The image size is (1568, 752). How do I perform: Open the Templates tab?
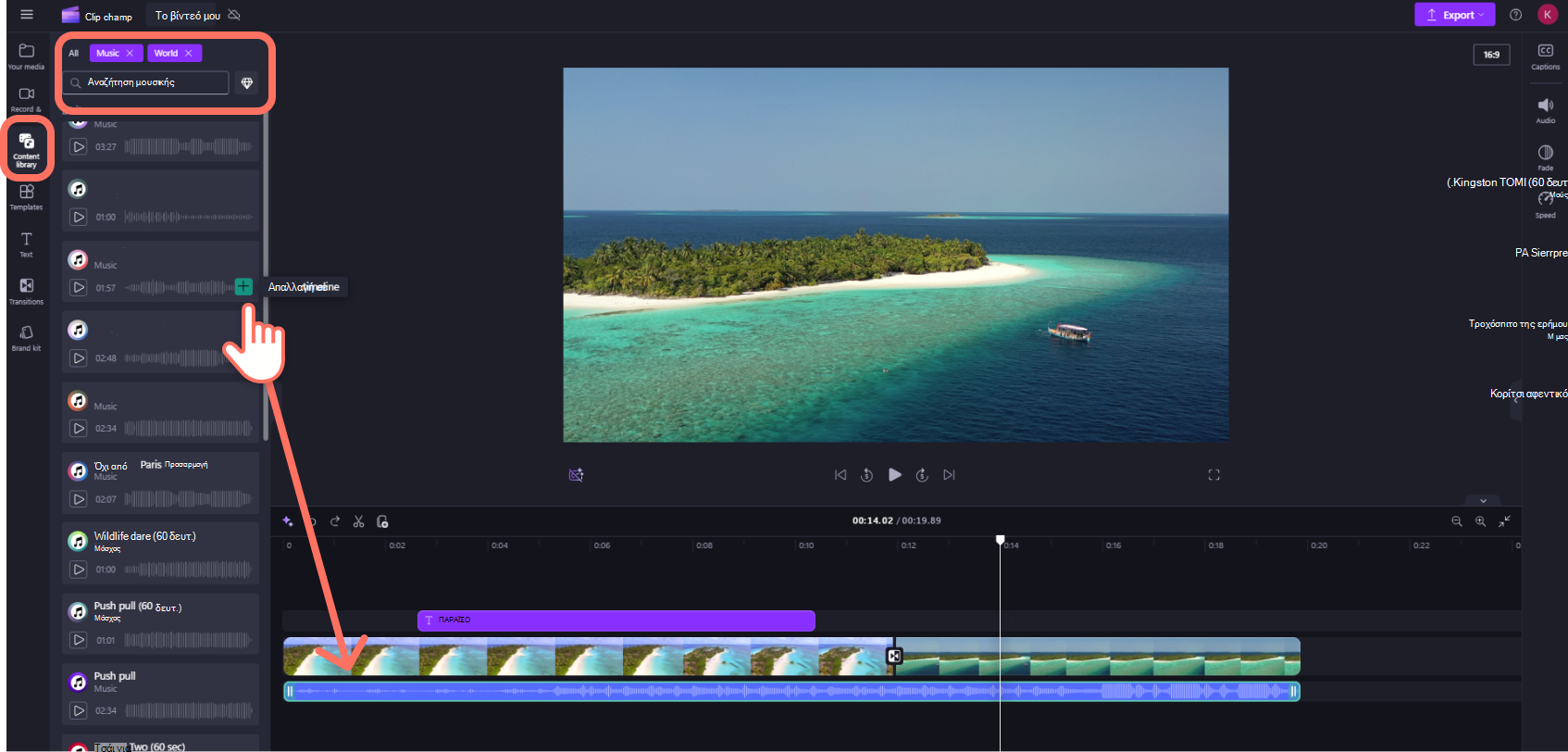27,196
